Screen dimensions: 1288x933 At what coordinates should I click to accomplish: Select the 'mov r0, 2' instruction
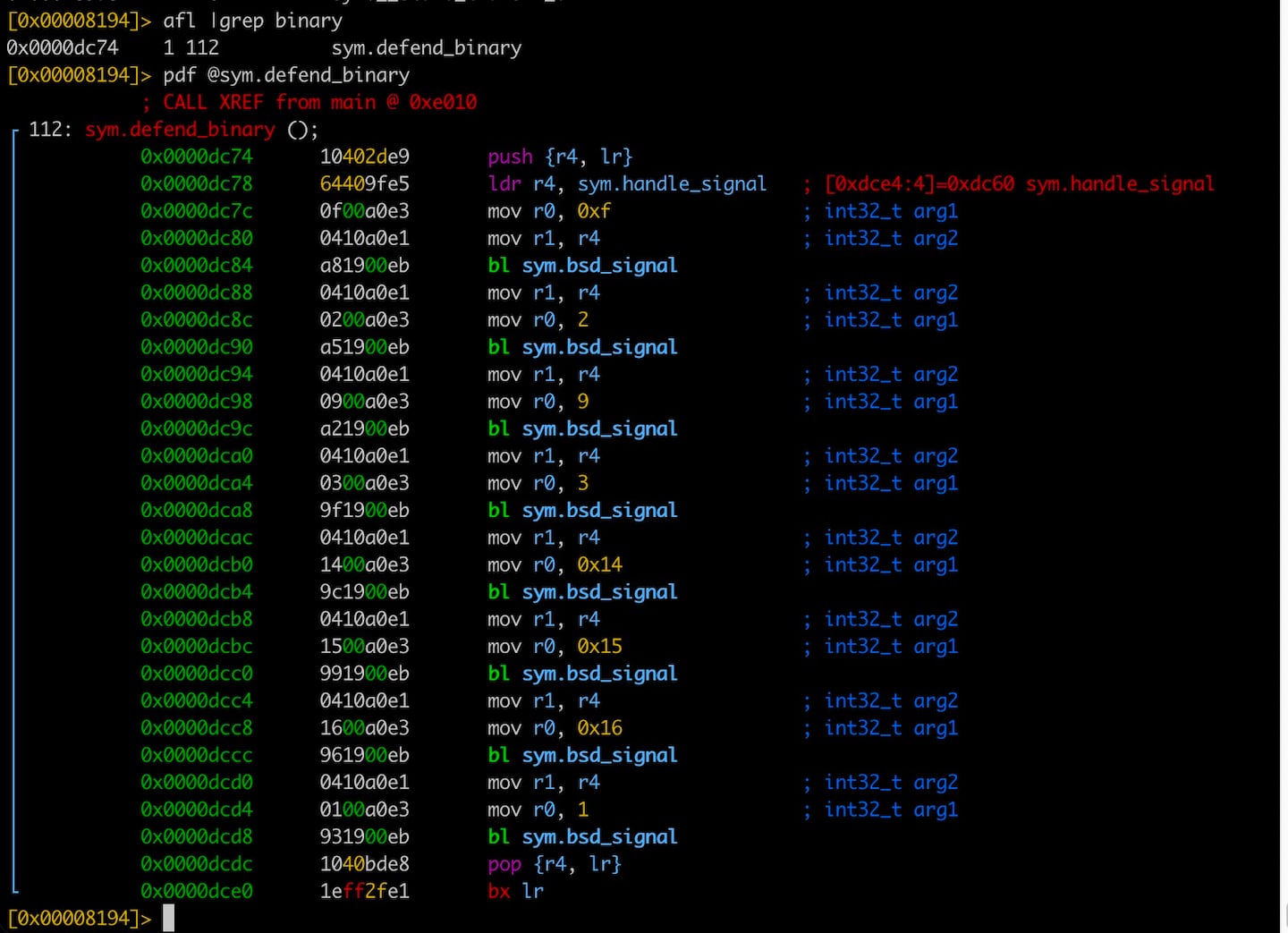pos(538,320)
